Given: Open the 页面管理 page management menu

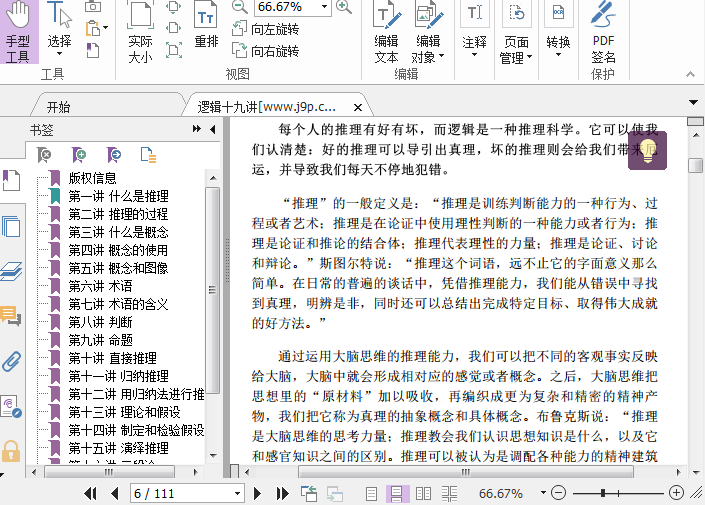Looking at the screenshot, I should 516,31.
